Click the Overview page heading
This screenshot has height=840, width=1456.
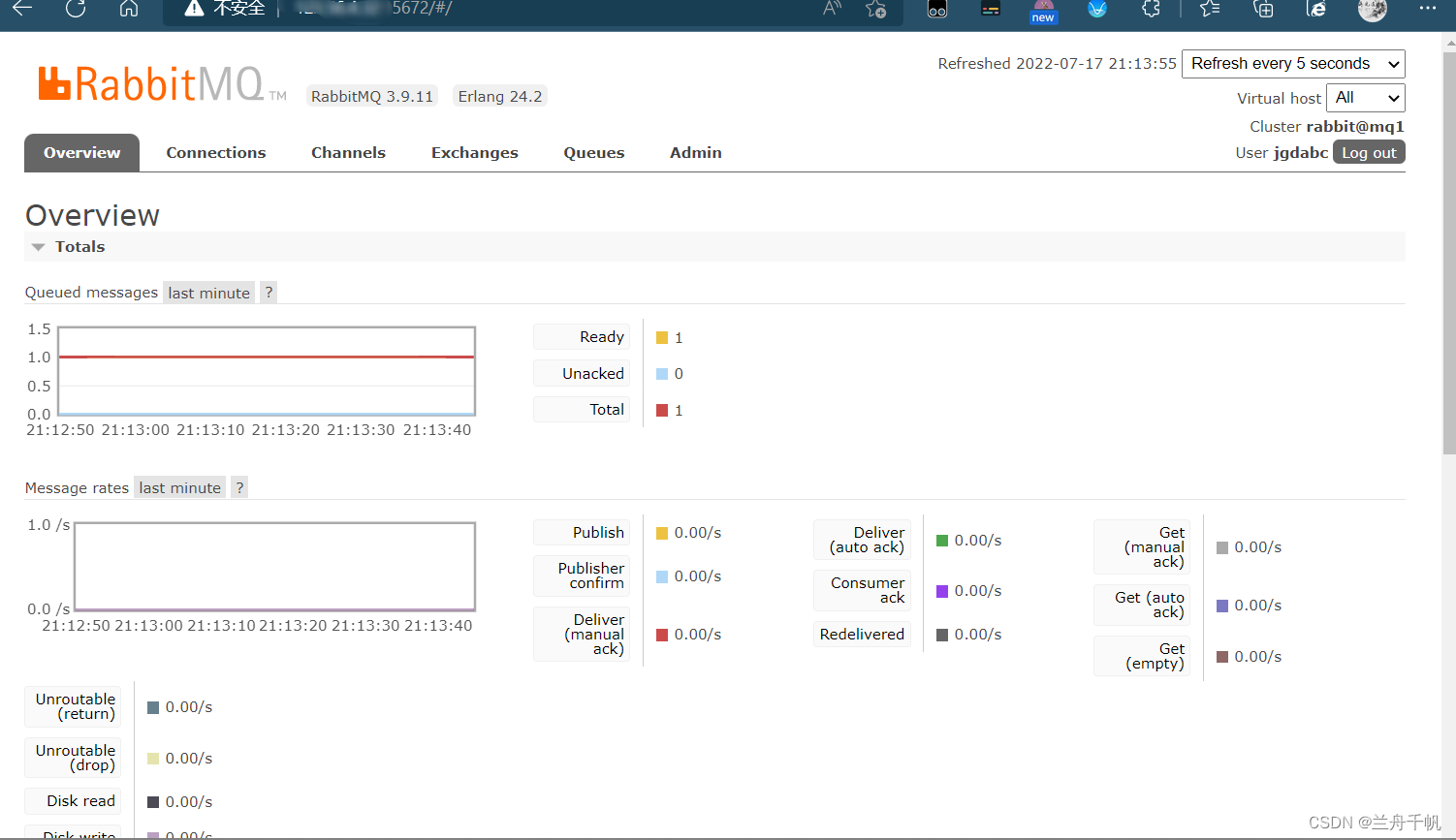point(92,215)
